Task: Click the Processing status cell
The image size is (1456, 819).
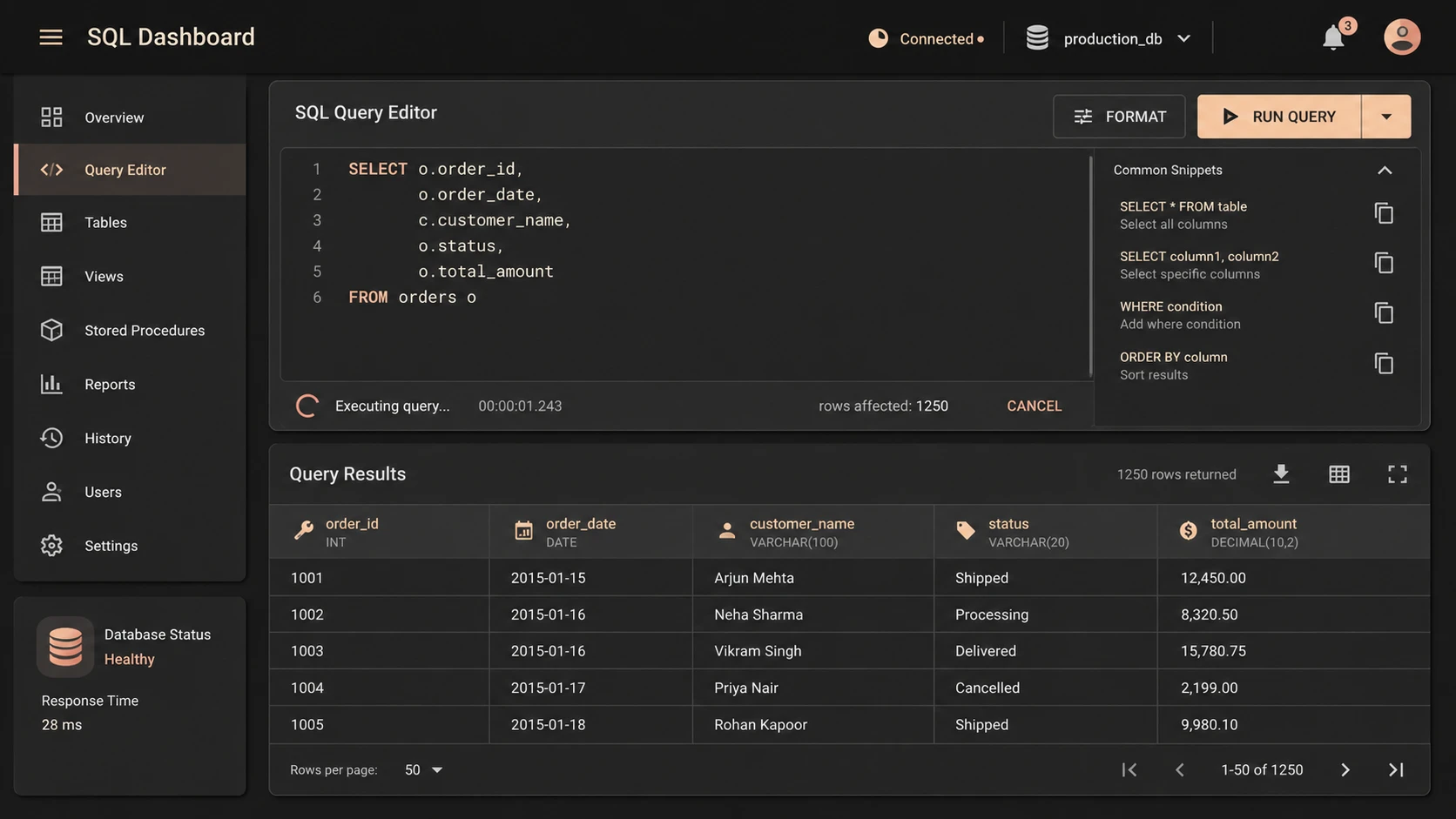Action: (x=991, y=614)
